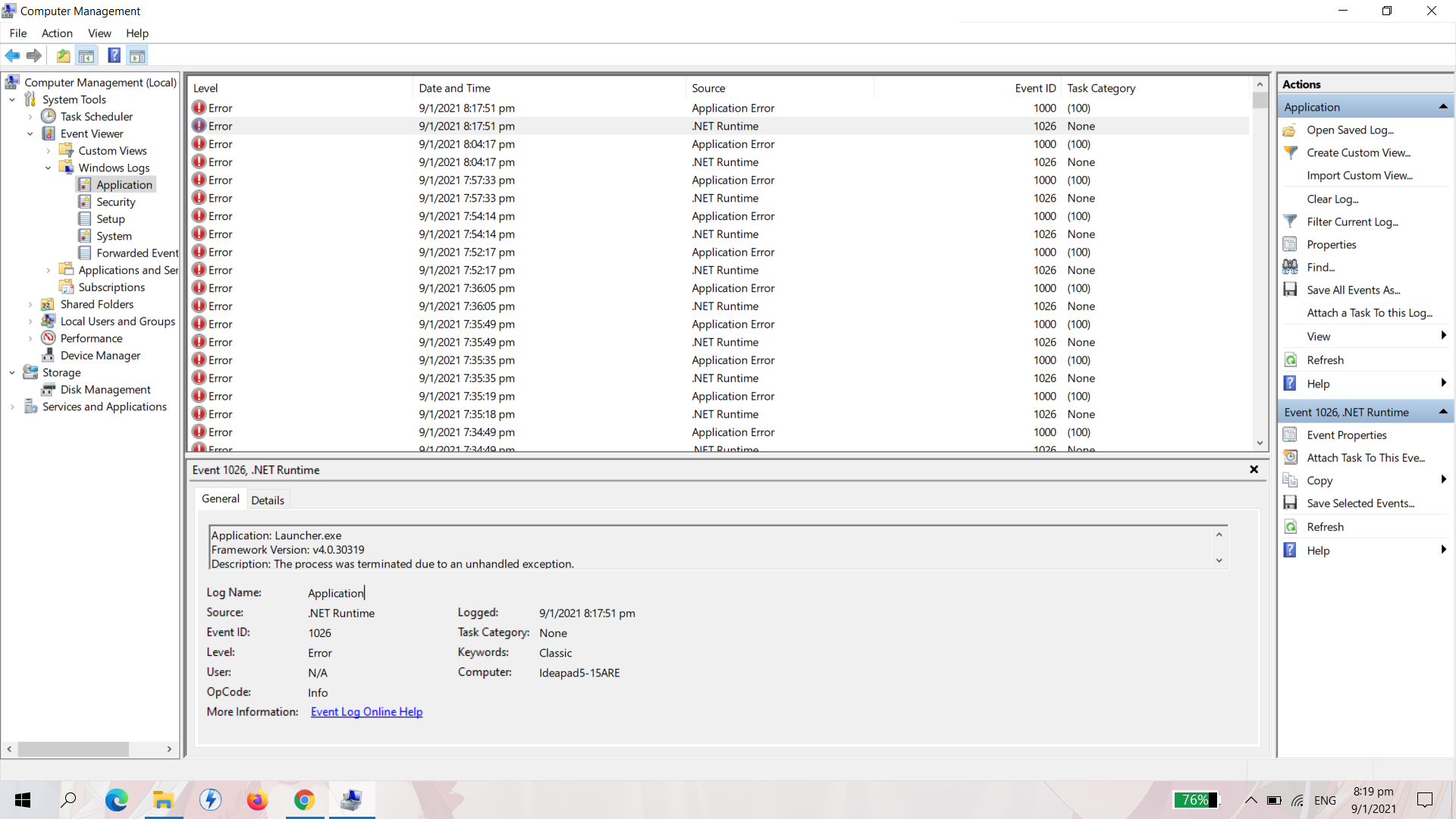
Task: Click the Back arrow toolbar icon
Action: click(13, 55)
